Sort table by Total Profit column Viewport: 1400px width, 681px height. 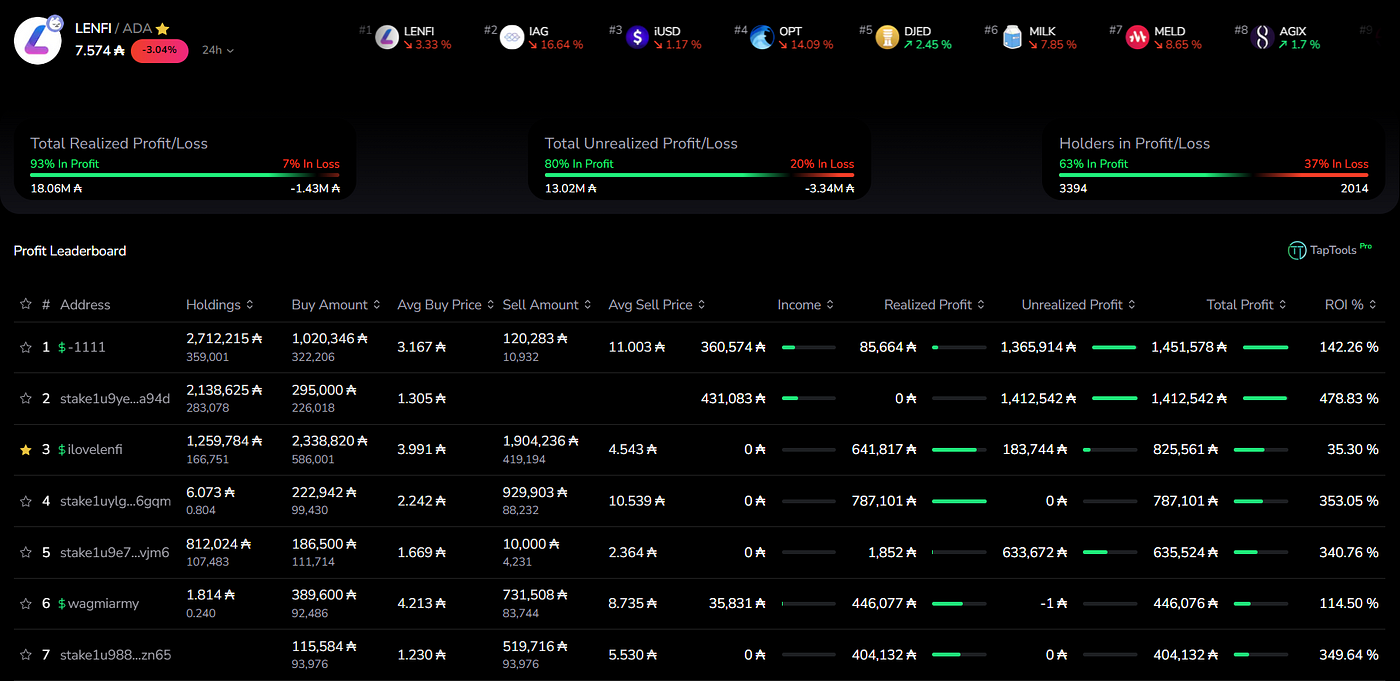1247,304
